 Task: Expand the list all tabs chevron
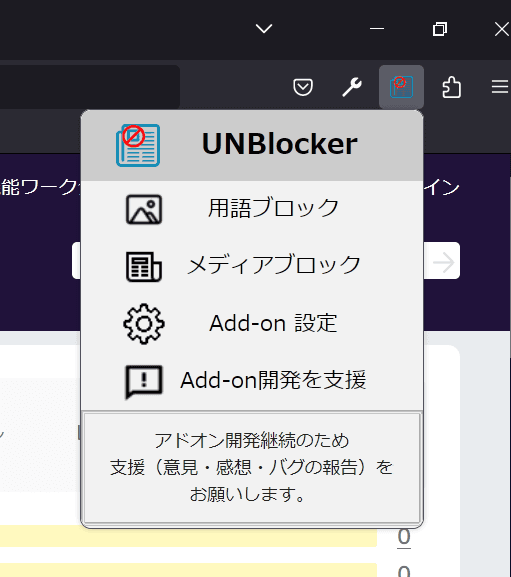264,28
